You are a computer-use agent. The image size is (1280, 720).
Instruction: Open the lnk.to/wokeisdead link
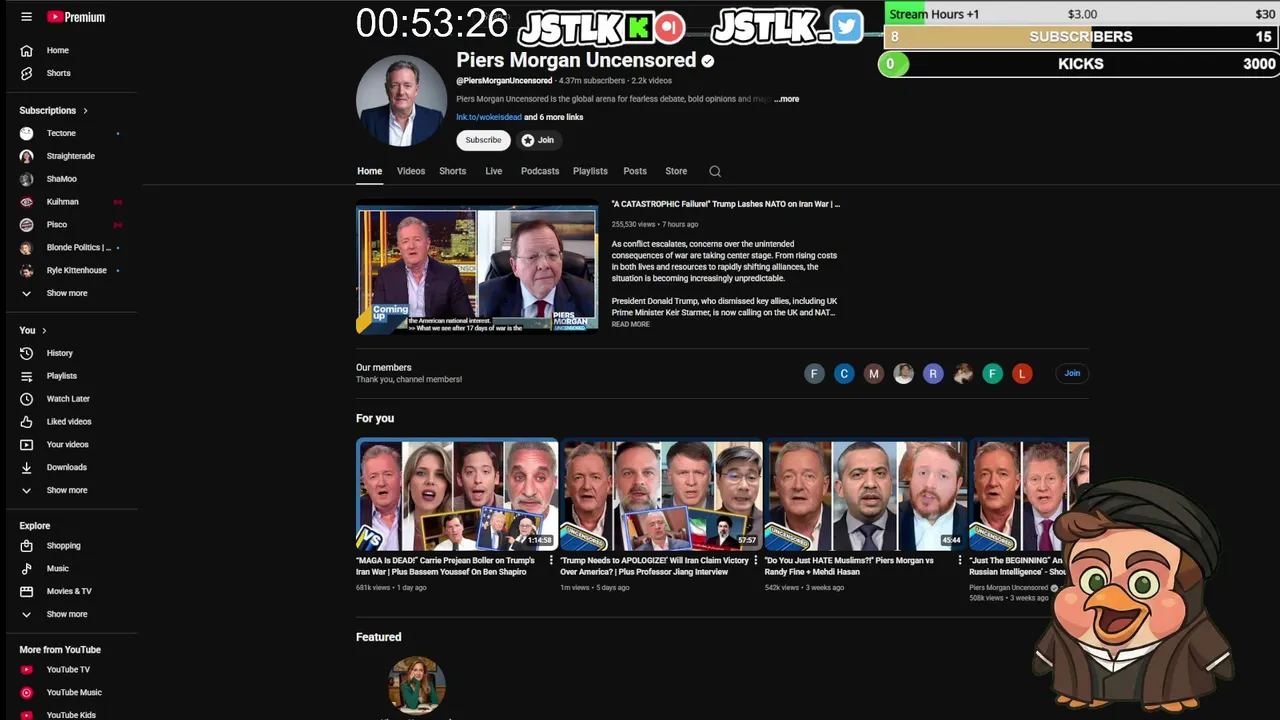coord(489,117)
